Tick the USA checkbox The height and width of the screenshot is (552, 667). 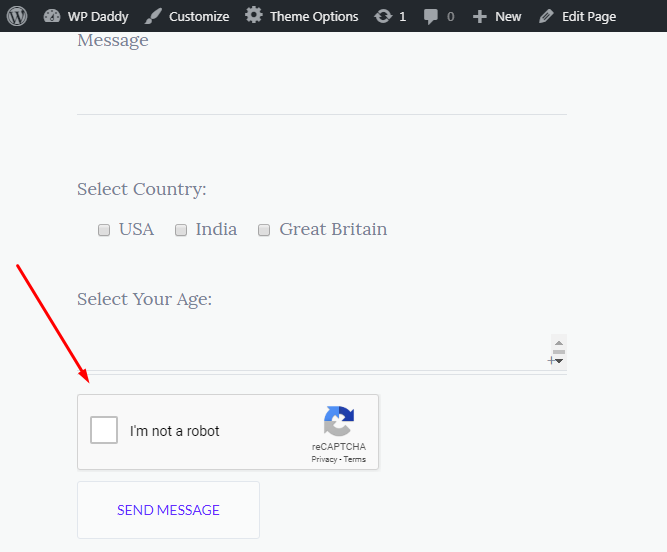coord(104,230)
